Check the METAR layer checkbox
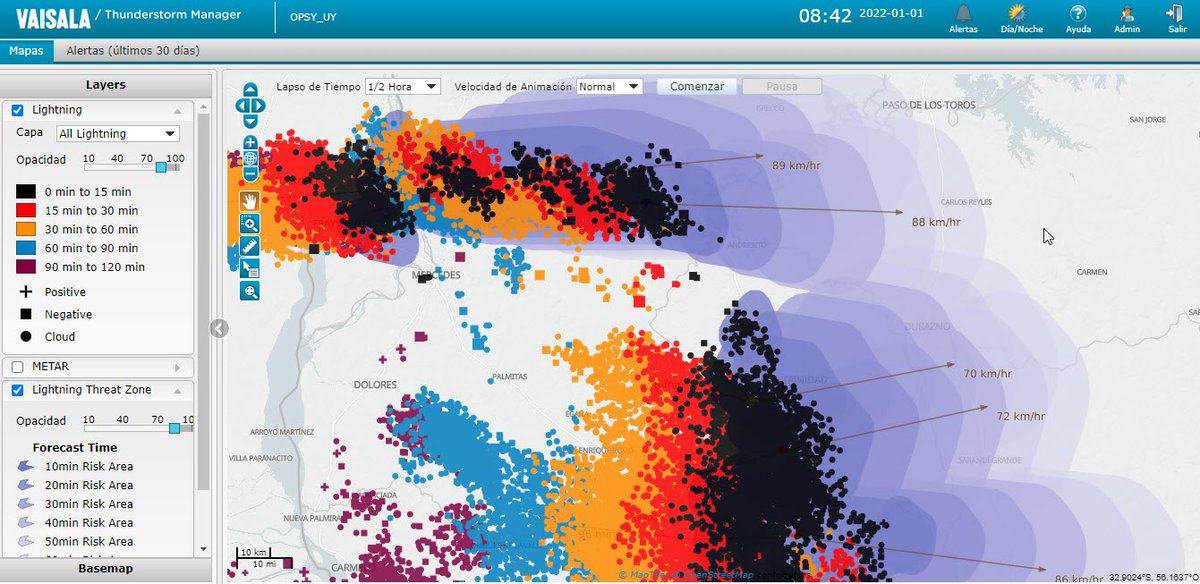Viewport: 1200px width, 584px height. click(x=17, y=367)
